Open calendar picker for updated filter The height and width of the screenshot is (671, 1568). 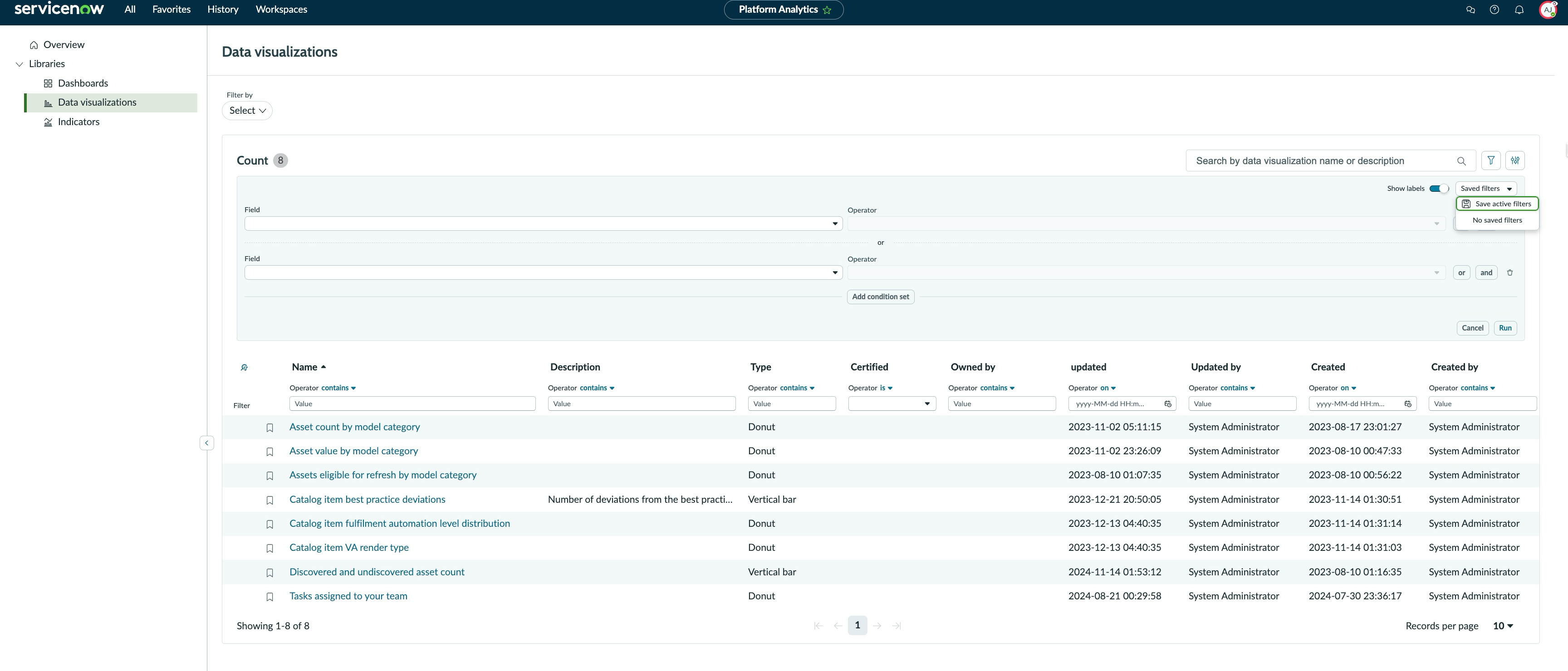1167,404
